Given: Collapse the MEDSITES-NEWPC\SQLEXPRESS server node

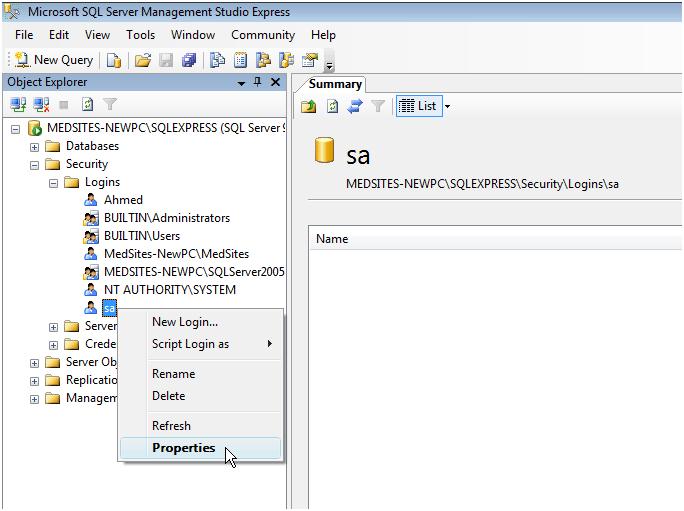Looking at the screenshot, I should click(x=16, y=129).
